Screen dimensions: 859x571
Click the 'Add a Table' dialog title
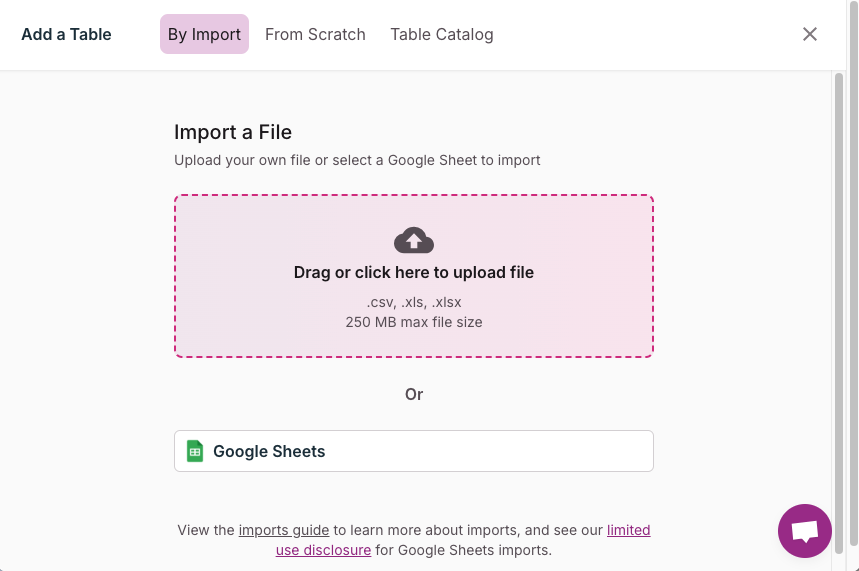point(66,34)
